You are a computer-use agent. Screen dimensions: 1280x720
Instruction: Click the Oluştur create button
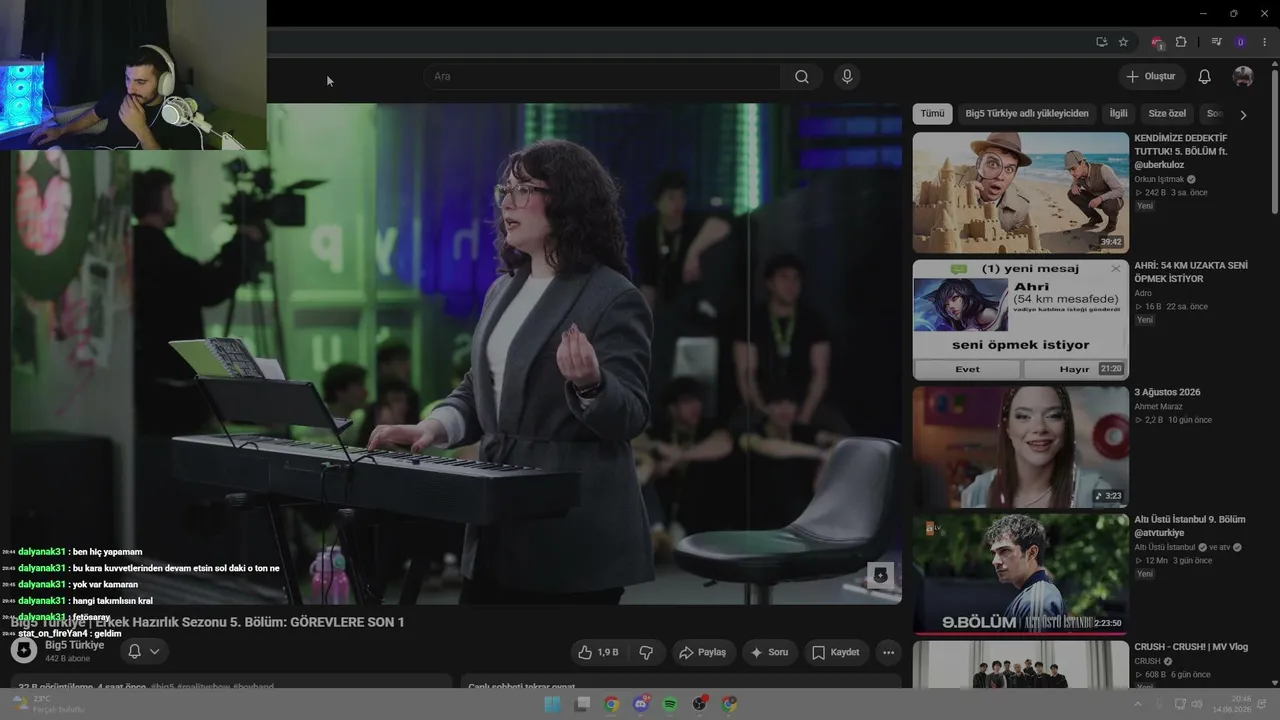[1151, 77]
